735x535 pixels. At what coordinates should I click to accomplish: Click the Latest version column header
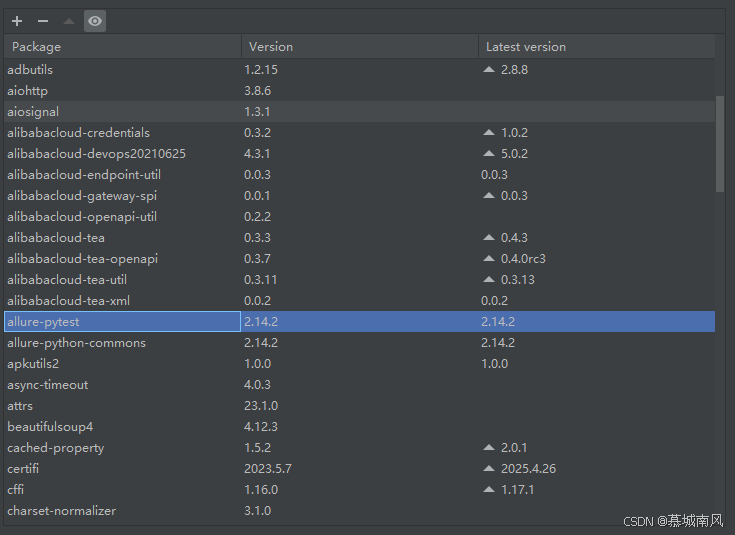597,46
